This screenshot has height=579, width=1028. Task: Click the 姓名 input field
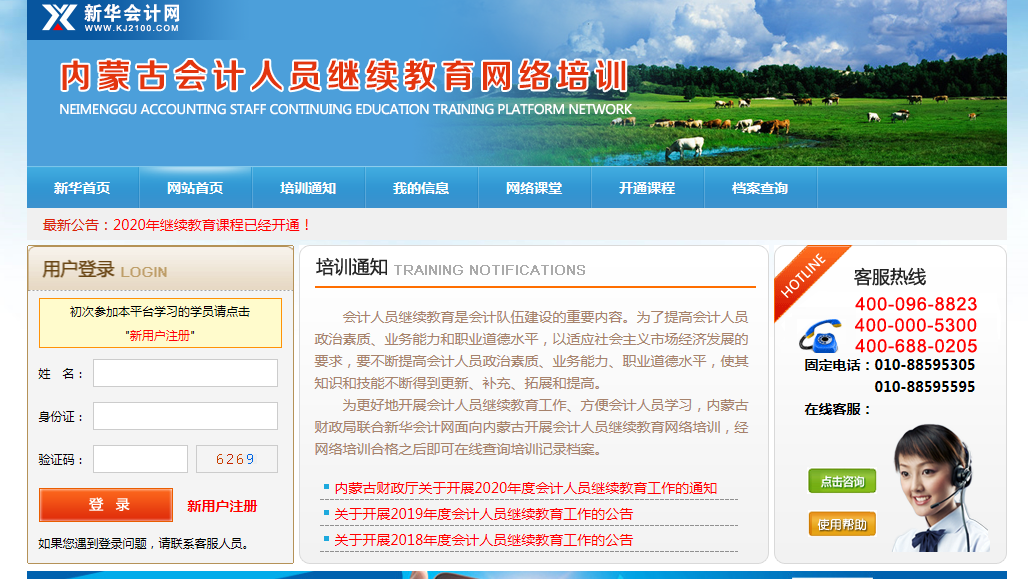coord(185,373)
